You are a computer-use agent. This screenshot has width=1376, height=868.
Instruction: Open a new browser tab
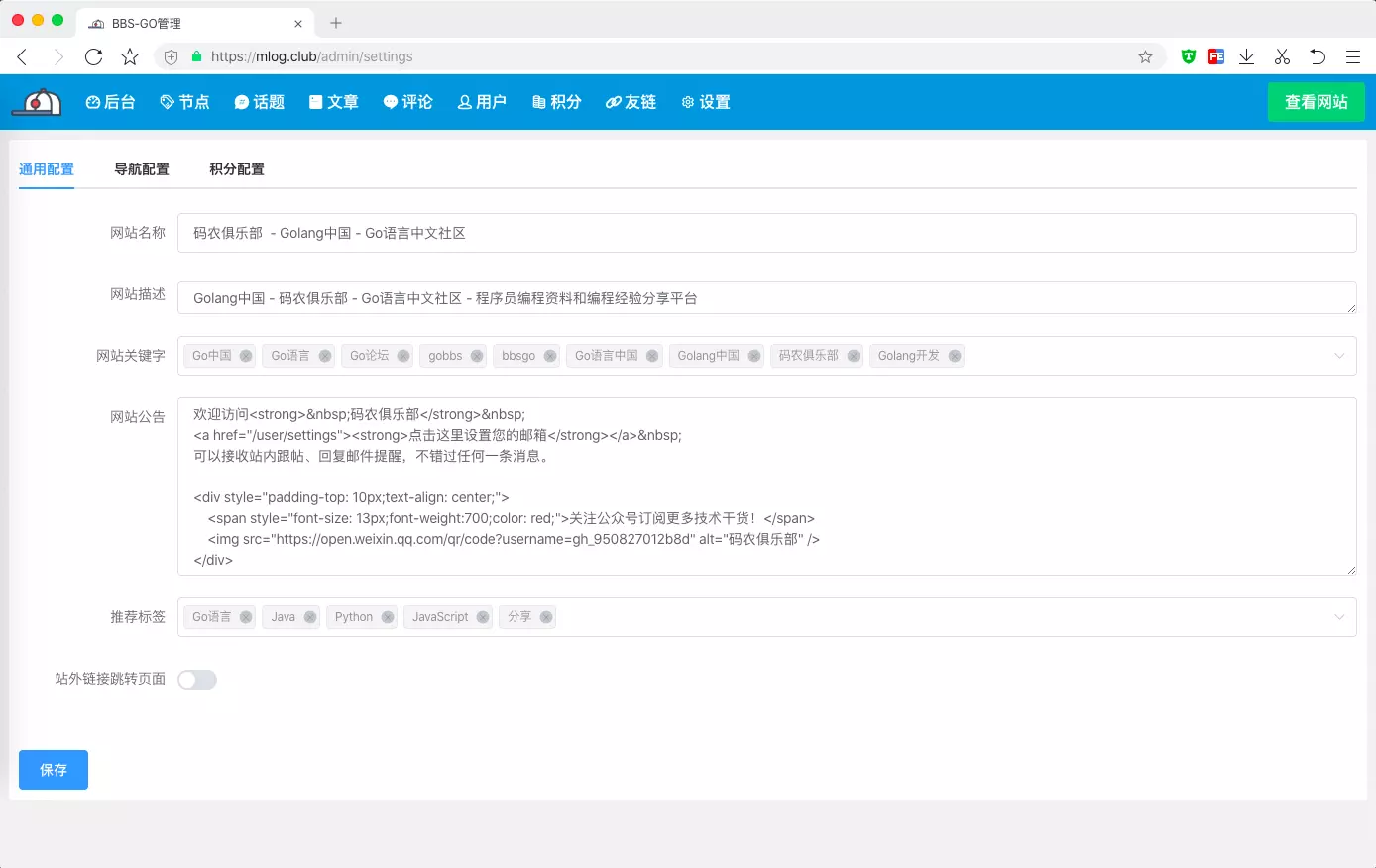[x=336, y=23]
